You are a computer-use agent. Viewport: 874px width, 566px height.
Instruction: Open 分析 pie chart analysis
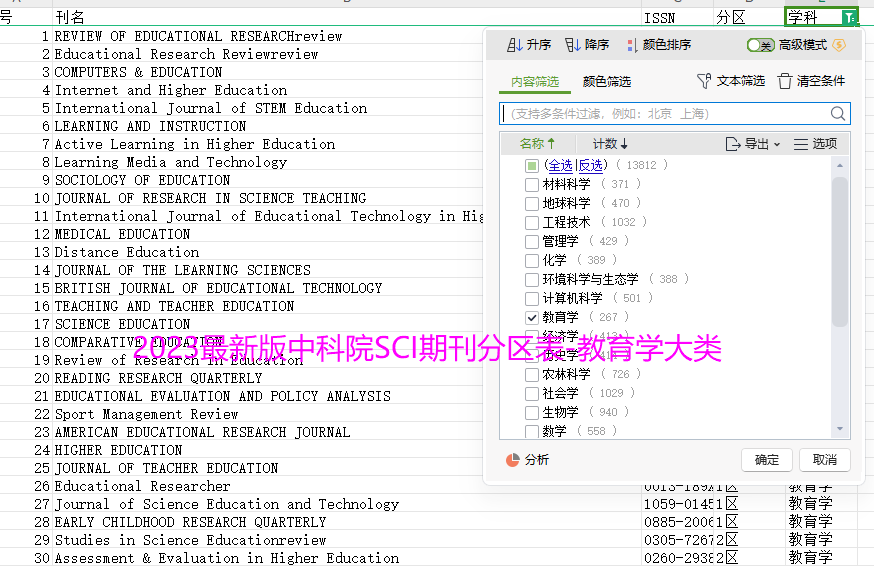tap(513, 460)
